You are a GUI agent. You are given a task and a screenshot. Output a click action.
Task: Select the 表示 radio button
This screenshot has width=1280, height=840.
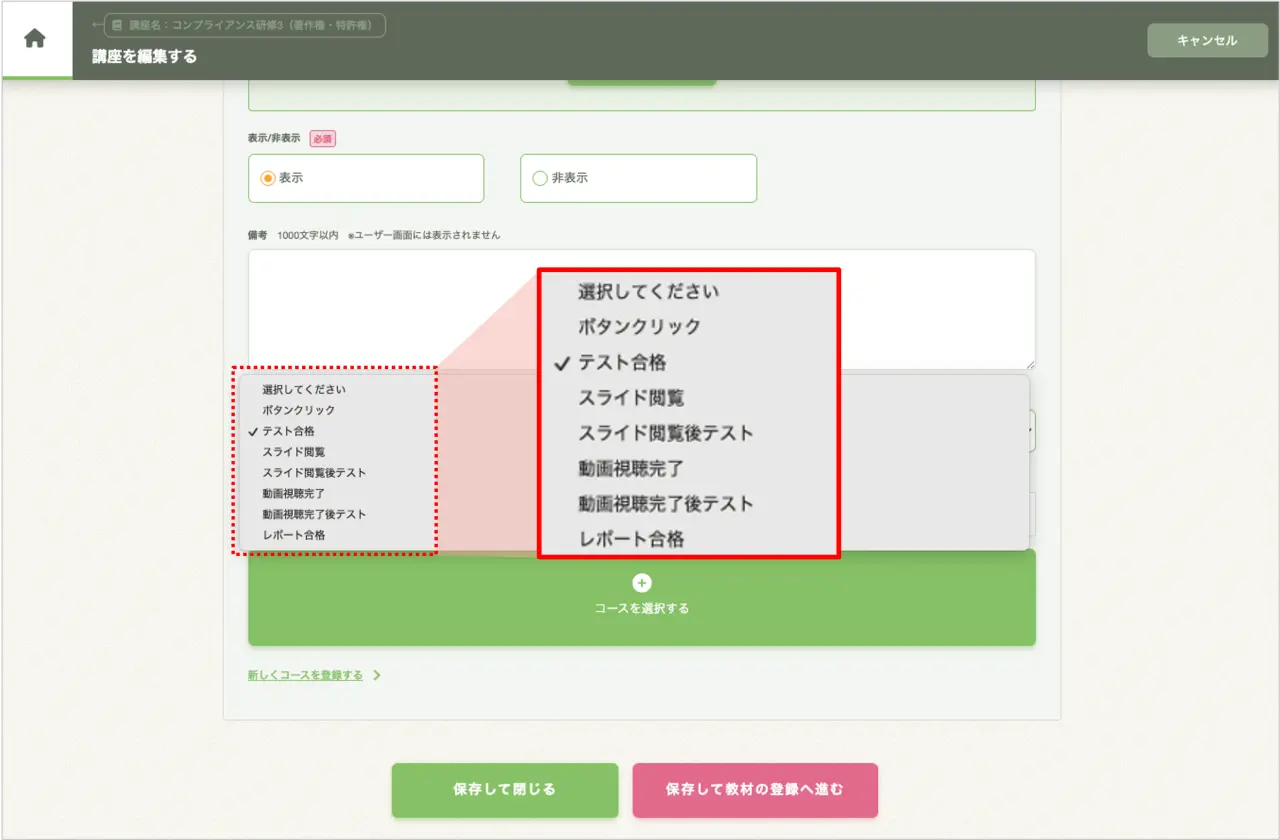point(268,178)
